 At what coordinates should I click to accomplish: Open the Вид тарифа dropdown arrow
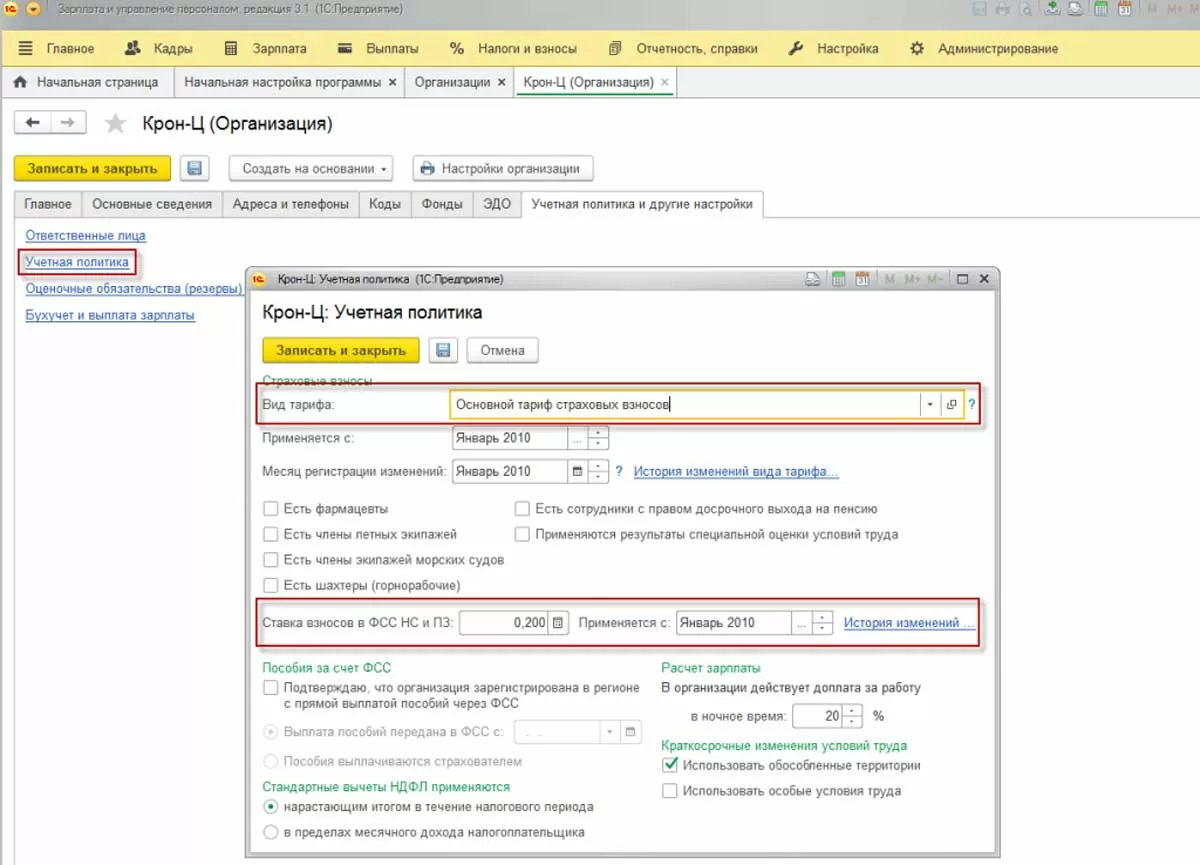[x=930, y=405]
